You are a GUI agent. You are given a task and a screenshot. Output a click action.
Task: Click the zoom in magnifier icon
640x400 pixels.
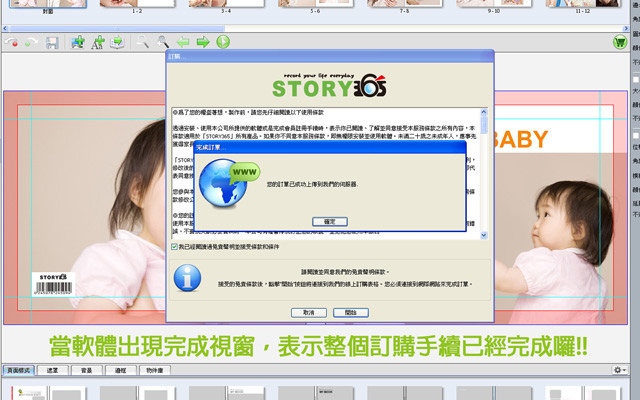click(142, 42)
